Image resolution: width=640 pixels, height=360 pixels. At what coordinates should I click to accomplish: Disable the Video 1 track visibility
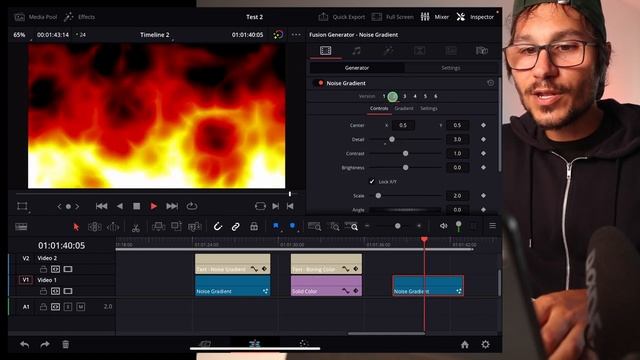(68, 291)
